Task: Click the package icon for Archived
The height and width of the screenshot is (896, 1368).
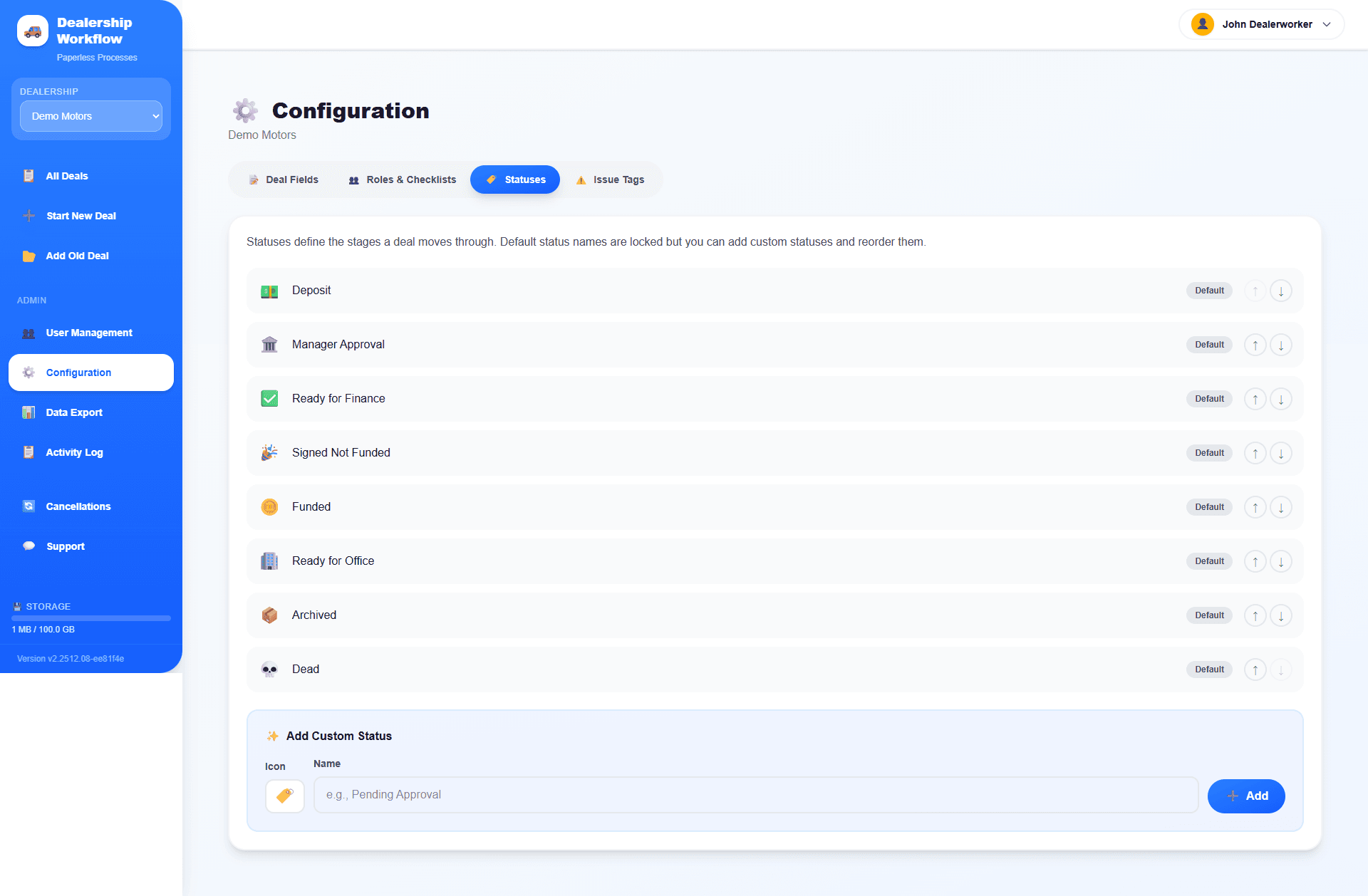Action: pyautogui.click(x=269, y=615)
